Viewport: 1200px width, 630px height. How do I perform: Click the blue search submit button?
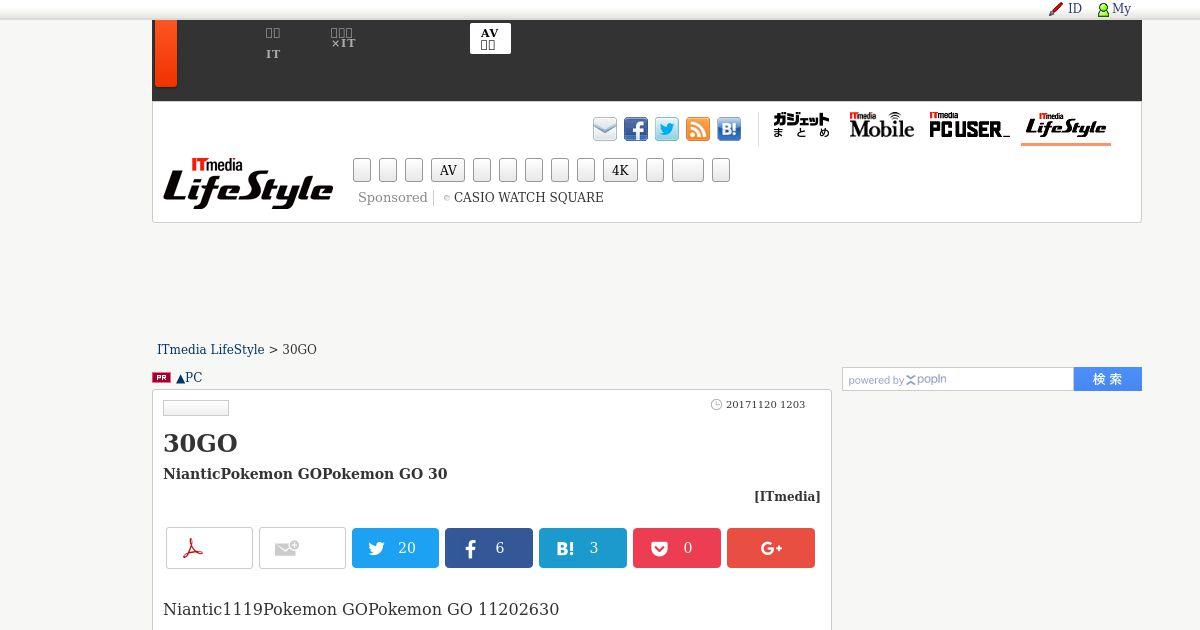click(x=1108, y=379)
